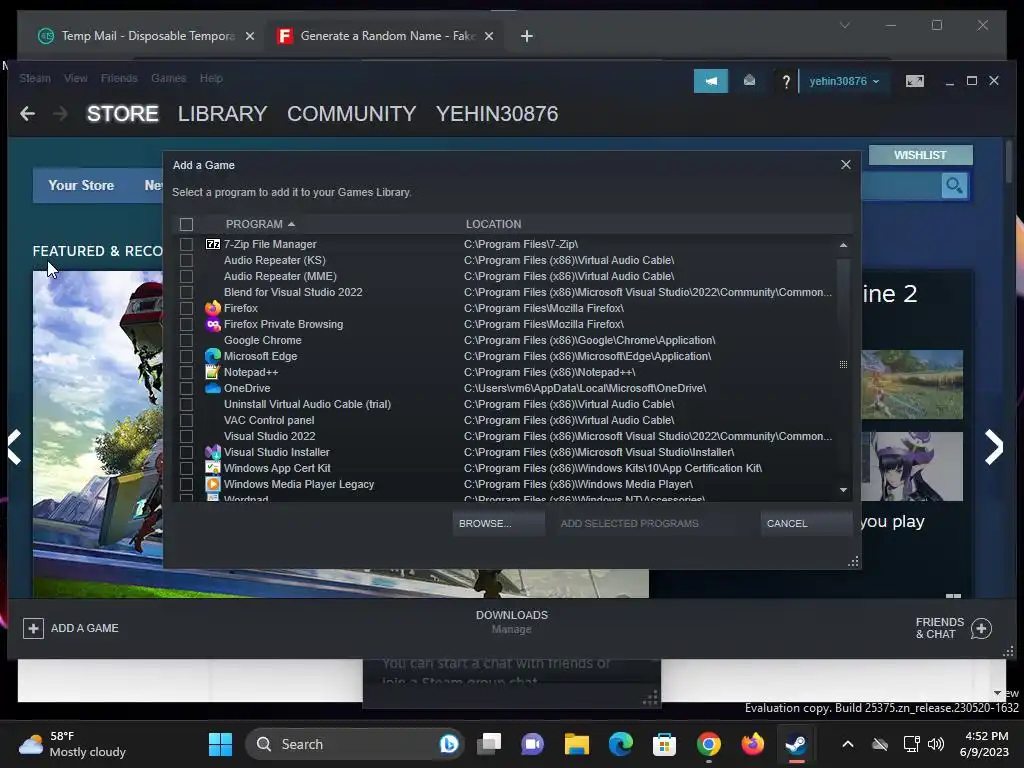This screenshot has width=1024, height=768.
Task: Check the Notepad++ checkbox
Action: 186,372
